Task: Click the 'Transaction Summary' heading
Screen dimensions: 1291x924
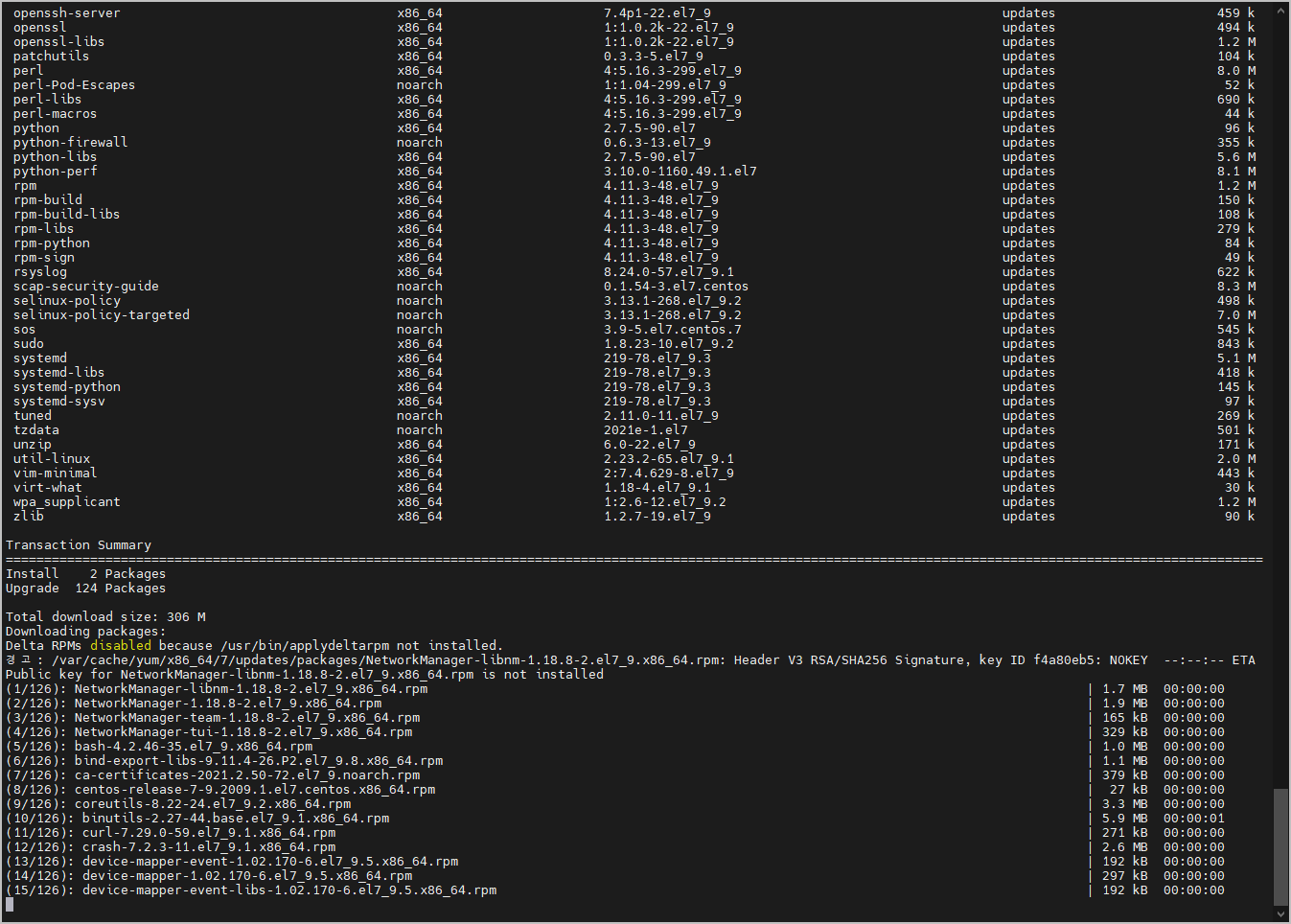Action: tap(79, 545)
